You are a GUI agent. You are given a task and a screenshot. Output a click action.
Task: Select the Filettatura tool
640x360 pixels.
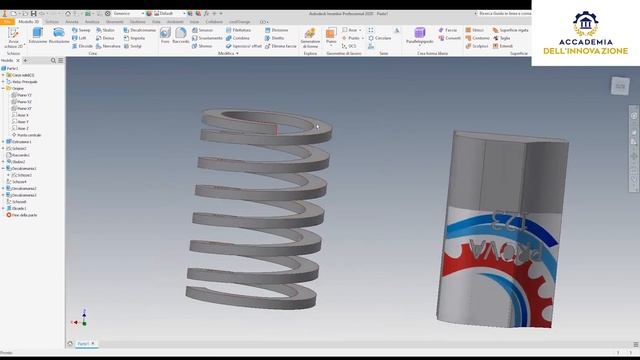(238, 30)
